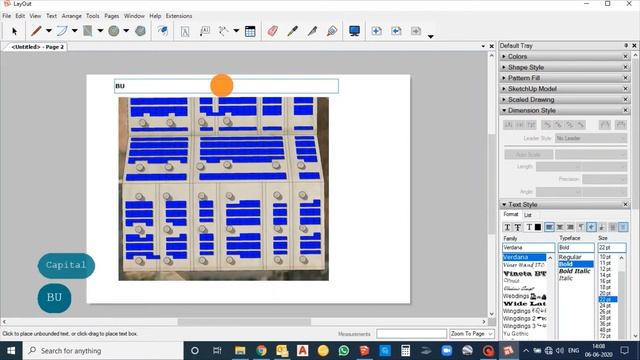
Task: Select the Circle shape tool
Action: [x=114, y=31]
